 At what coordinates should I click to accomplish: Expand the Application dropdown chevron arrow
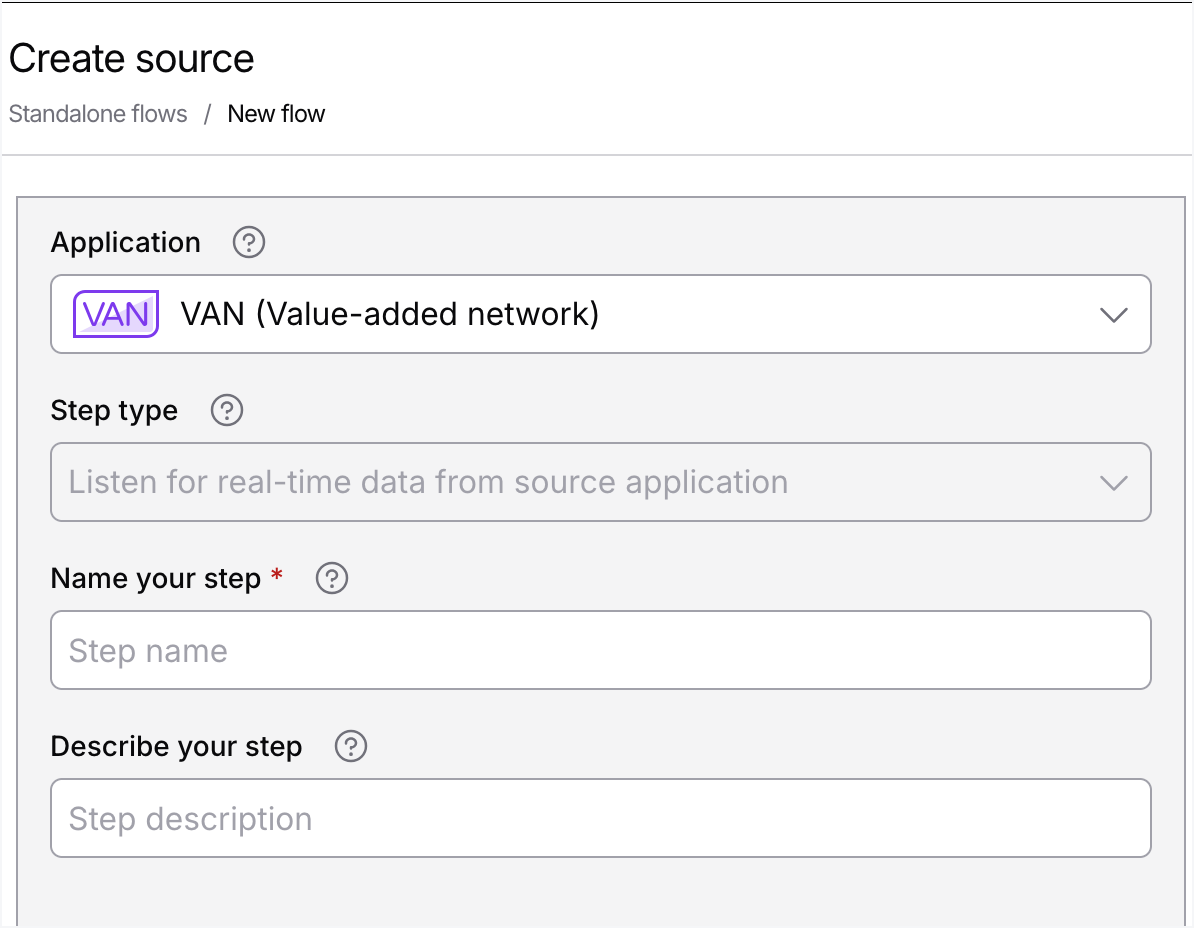1113,314
